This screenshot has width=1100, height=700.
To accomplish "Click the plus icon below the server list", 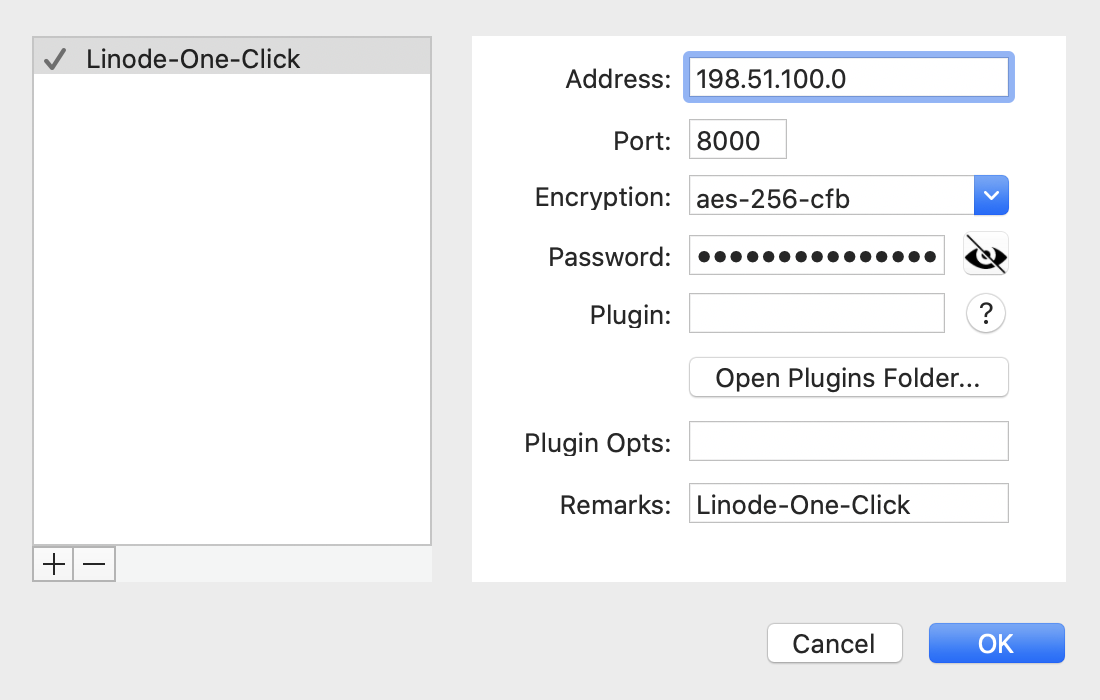I will pyautogui.click(x=52, y=564).
